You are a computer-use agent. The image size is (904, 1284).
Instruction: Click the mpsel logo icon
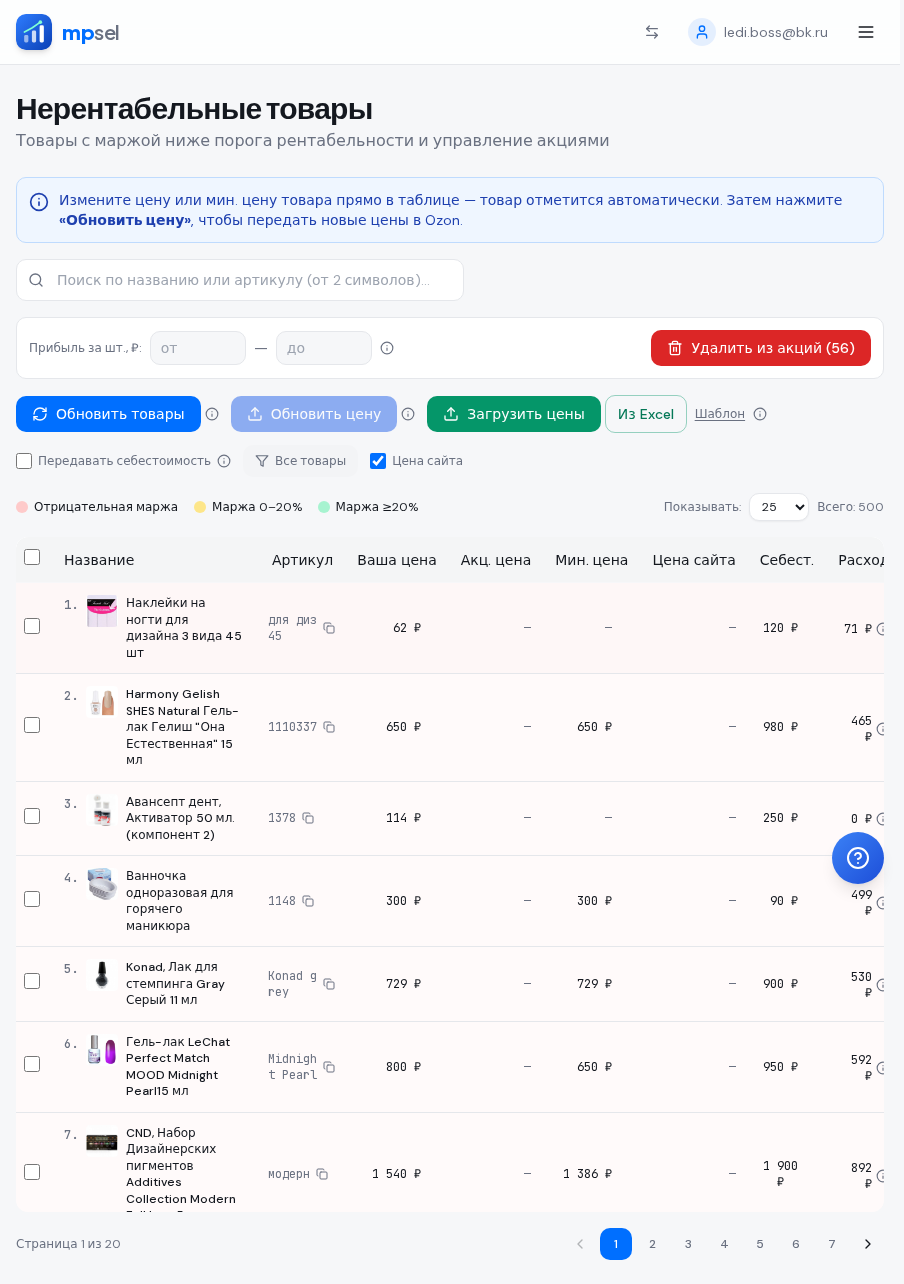coord(34,32)
